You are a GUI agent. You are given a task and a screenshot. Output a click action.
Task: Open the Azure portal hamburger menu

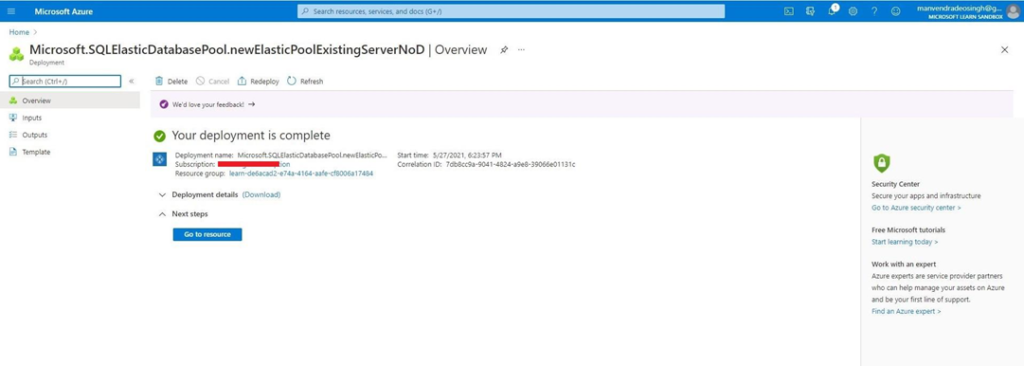(x=11, y=11)
